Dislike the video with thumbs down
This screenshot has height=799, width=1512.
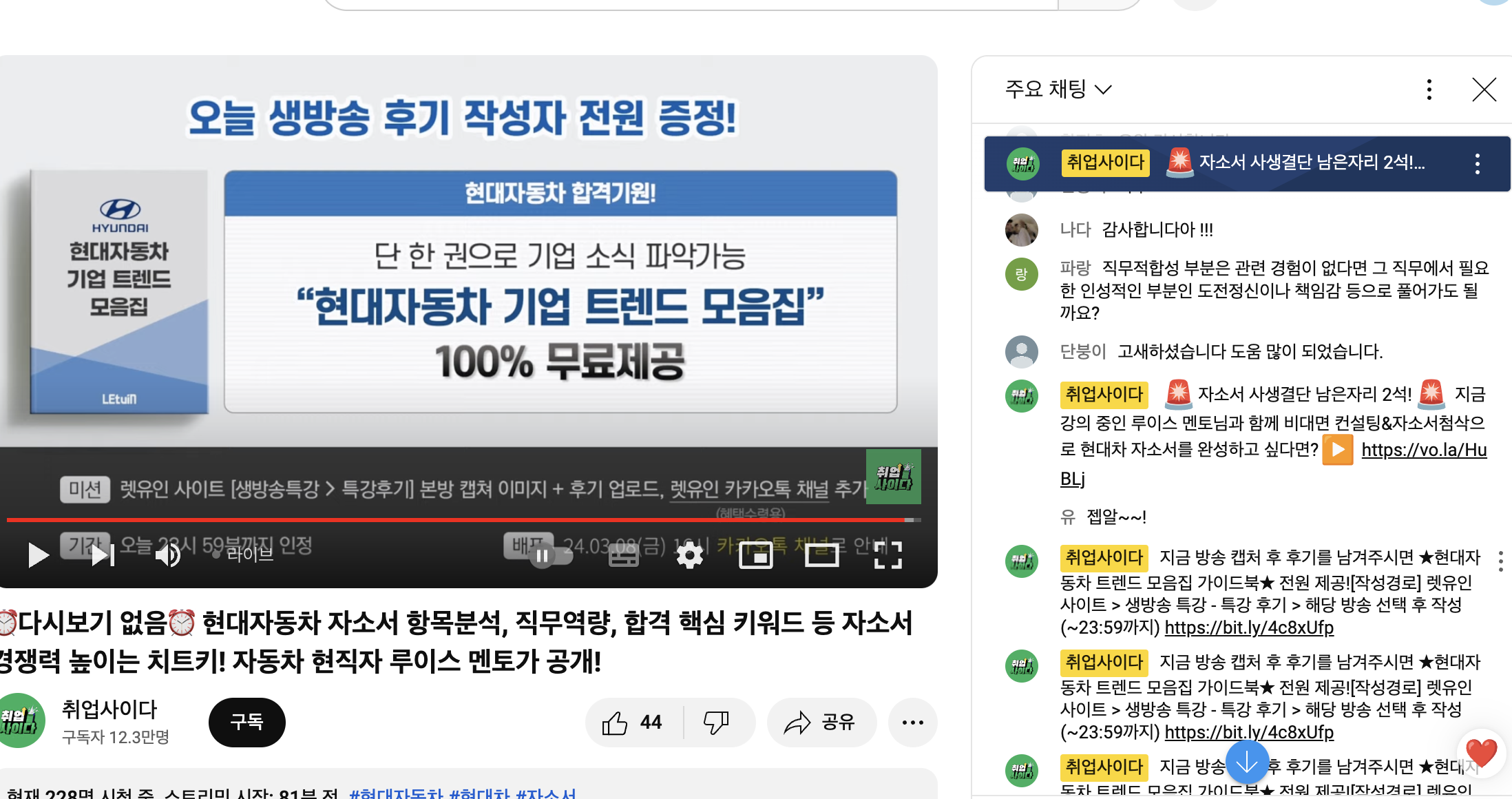pos(717,722)
